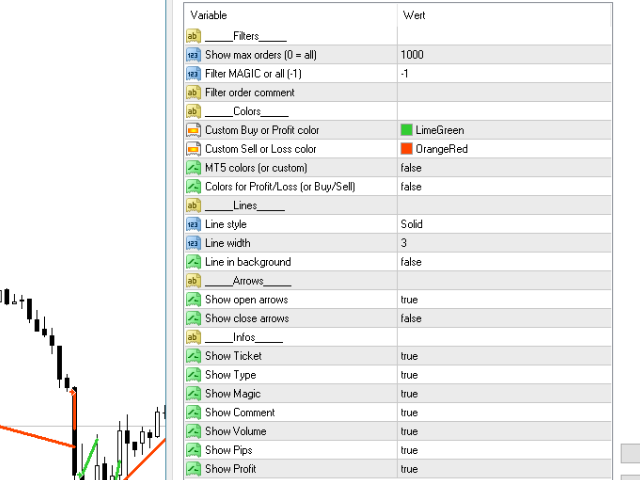Viewport: 640px width, 480px height.
Task: Click boolean icon for Show Profit
Action: pyautogui.click(x=193, y=469)
